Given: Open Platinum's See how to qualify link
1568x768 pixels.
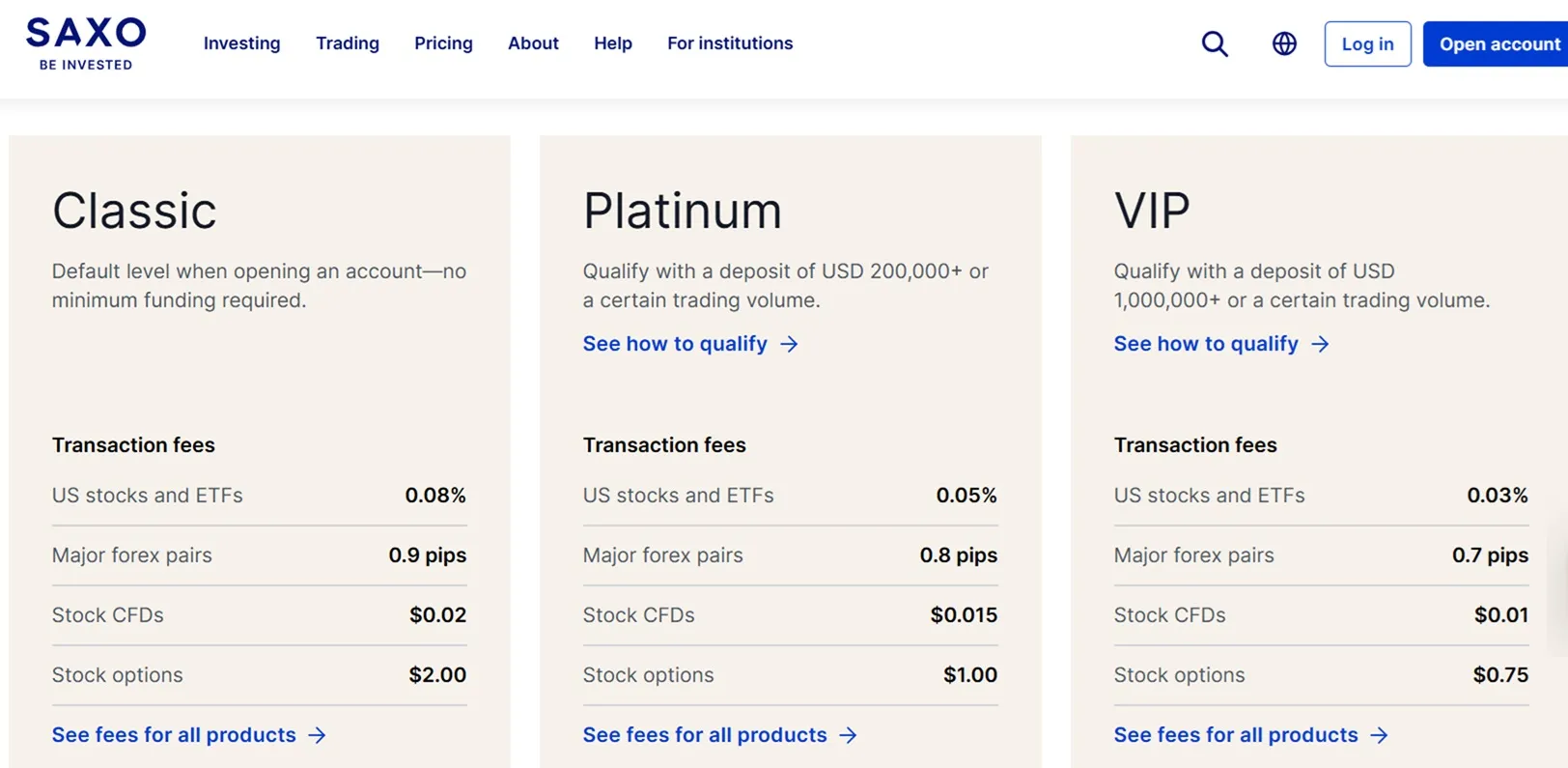Looking at the screenshot, I should [x=690, y=344].
